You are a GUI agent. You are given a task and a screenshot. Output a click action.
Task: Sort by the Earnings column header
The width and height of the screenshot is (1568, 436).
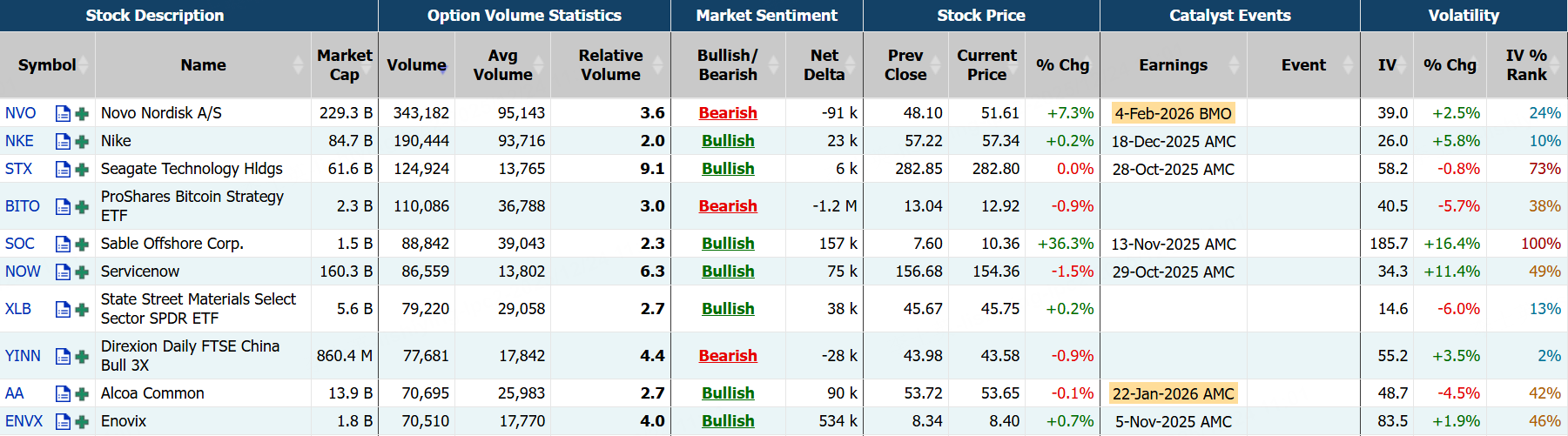point(1173,65)
